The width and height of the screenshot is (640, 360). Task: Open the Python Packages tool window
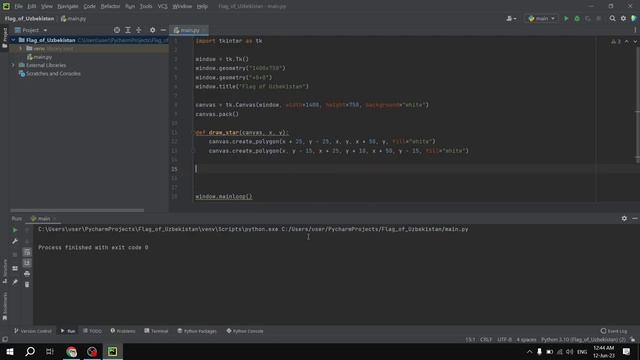197,331
